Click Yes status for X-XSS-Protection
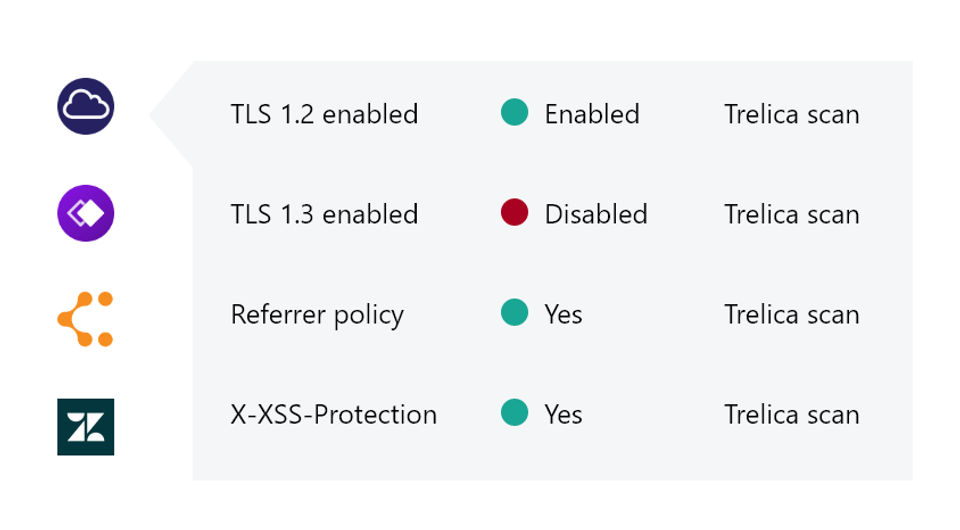Screen dimensions: 960x530 point(563,414)
